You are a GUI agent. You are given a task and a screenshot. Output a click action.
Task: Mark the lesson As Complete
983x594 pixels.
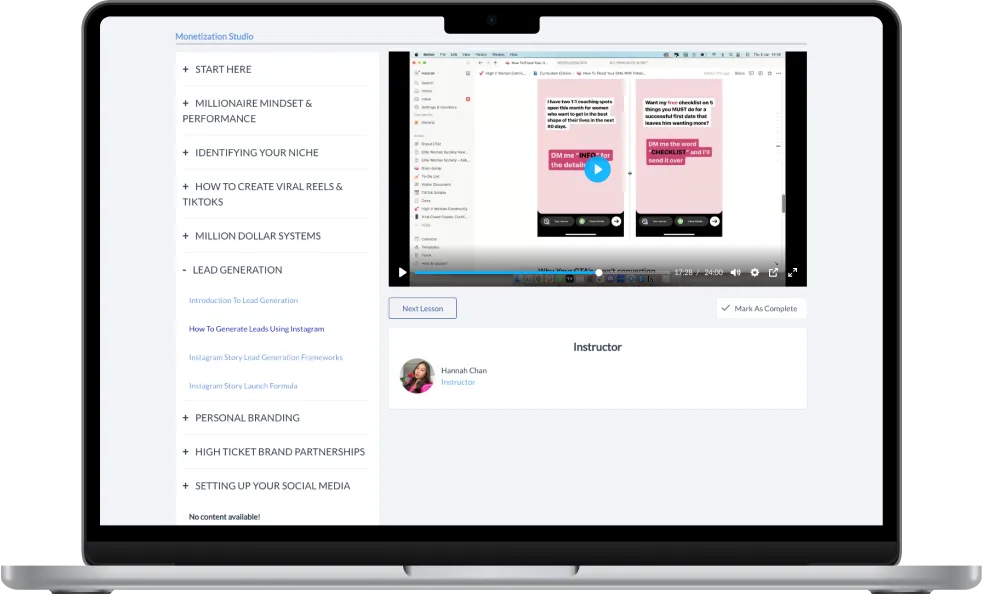point(761,308)
